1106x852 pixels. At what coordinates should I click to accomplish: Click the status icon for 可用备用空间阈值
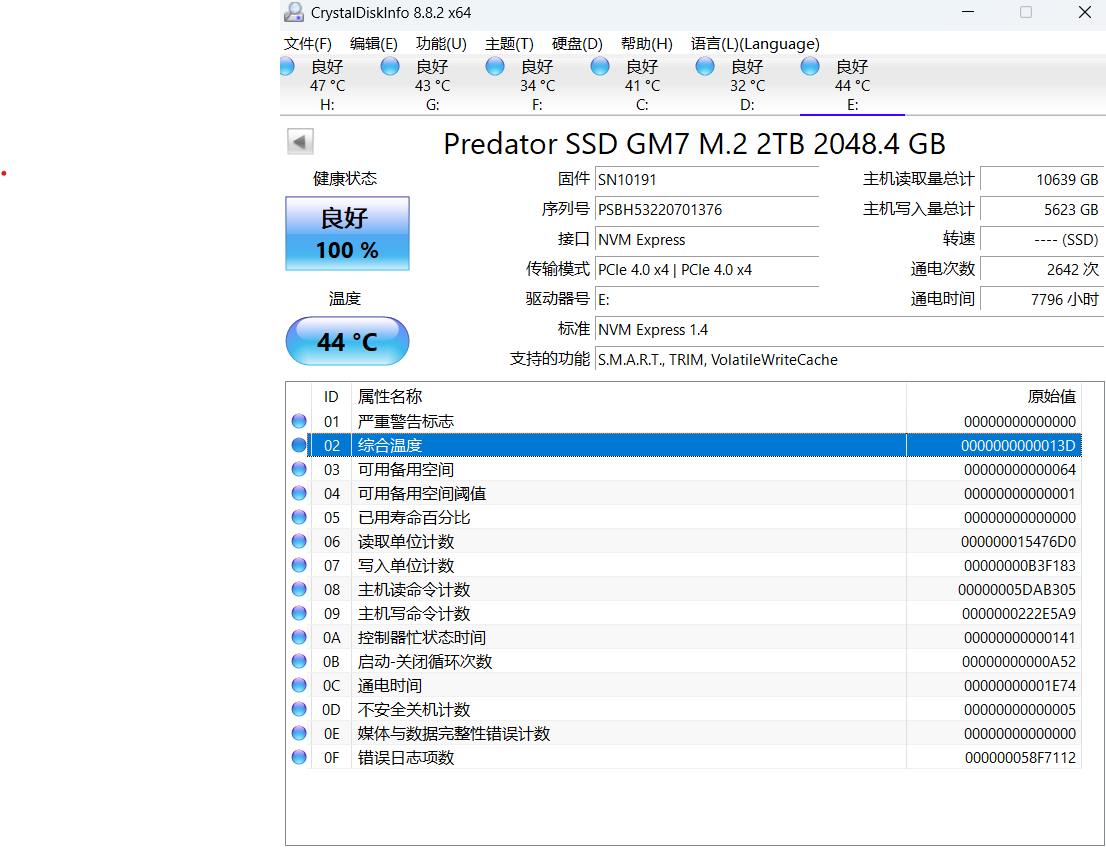coord(299,493)
